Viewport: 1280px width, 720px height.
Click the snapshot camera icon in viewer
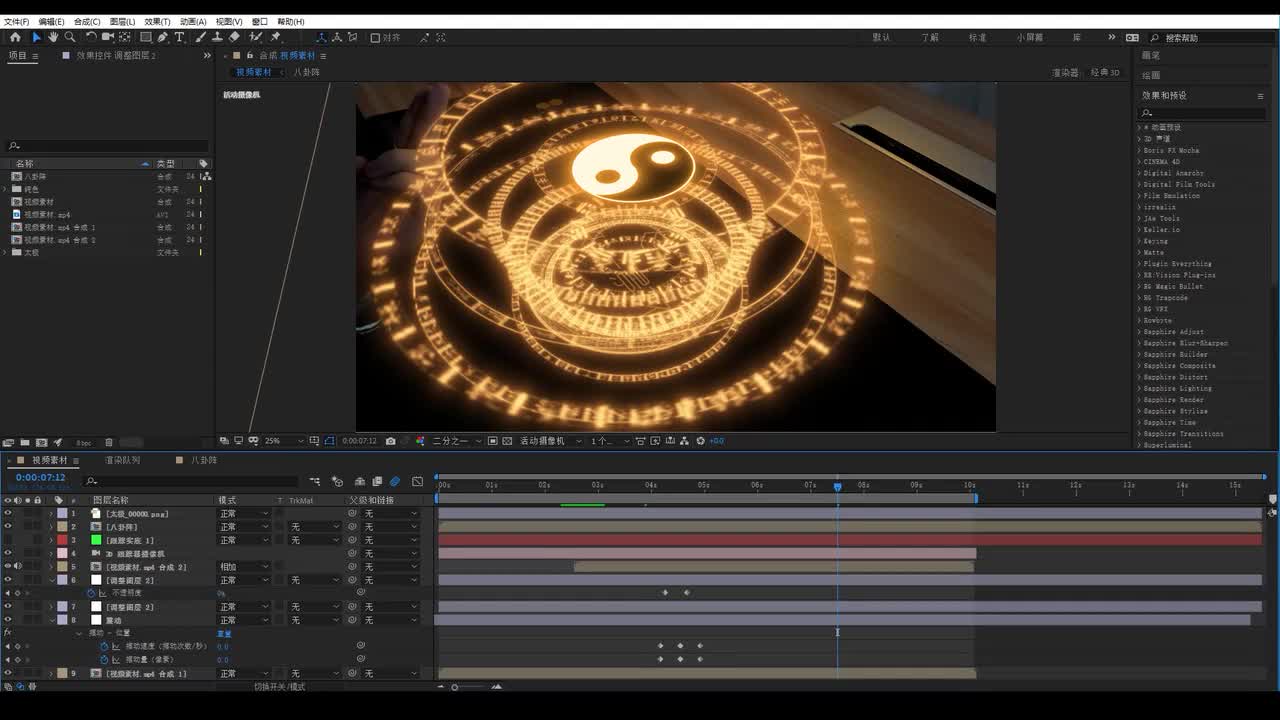(x=390, y=441)
